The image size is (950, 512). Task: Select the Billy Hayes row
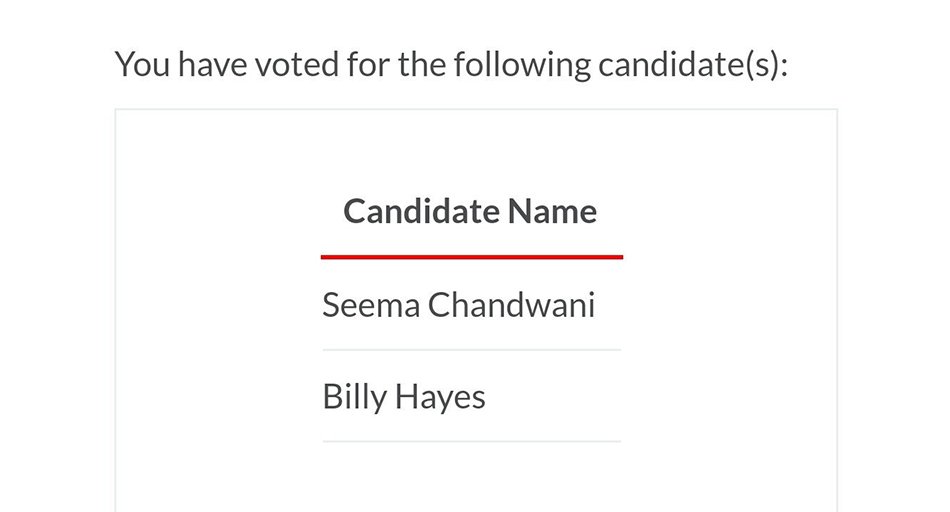(471, 396)
